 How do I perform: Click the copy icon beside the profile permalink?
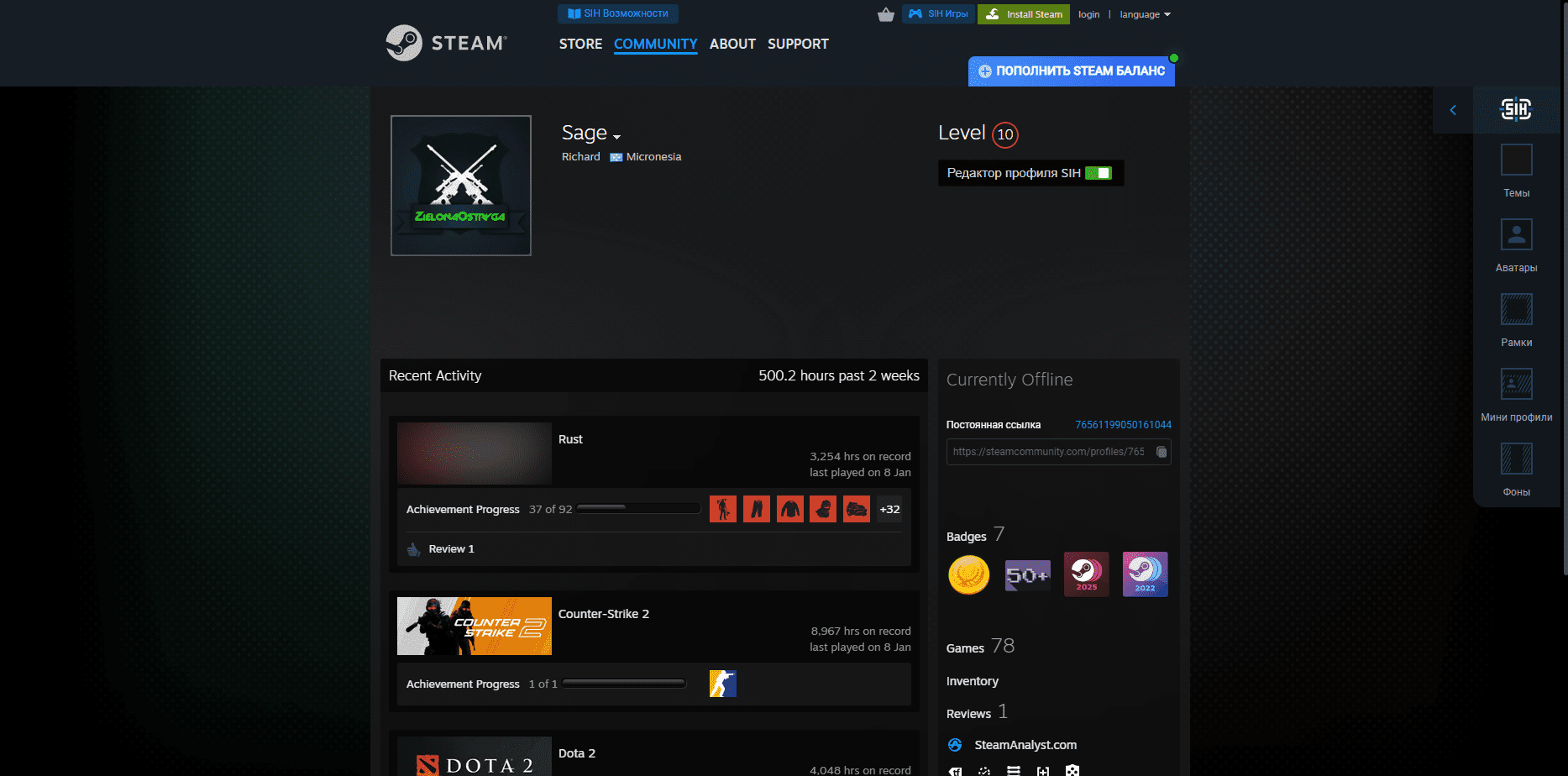[1162, 452]
